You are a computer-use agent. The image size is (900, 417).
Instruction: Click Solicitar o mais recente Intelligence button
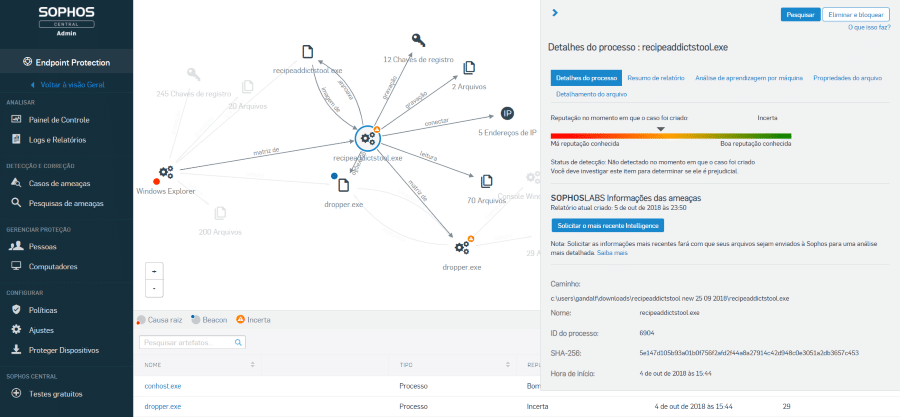(607, 225)
